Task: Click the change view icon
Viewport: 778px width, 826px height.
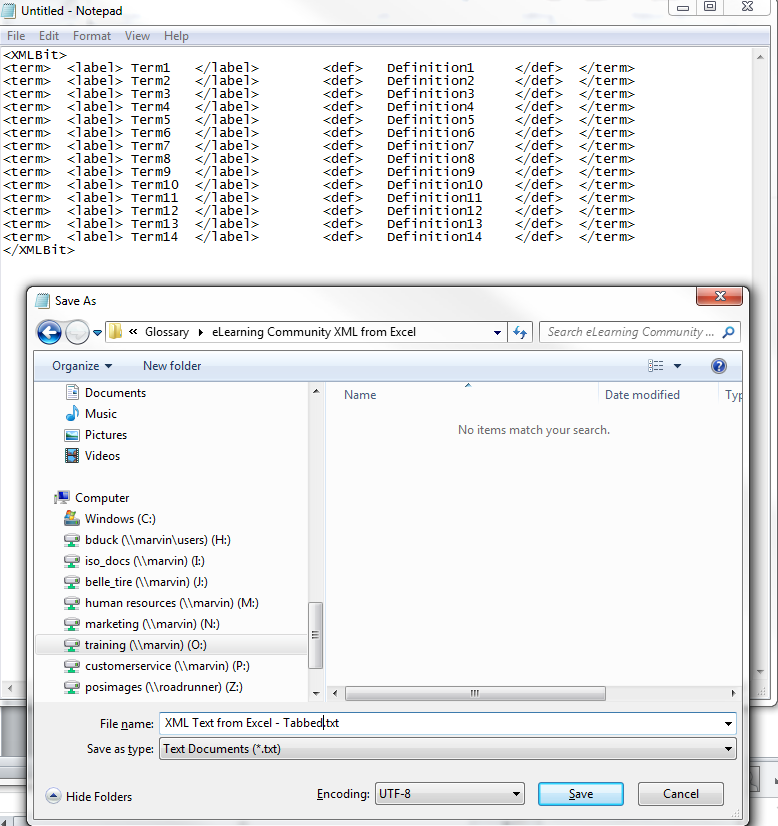Action: (656, 366)
